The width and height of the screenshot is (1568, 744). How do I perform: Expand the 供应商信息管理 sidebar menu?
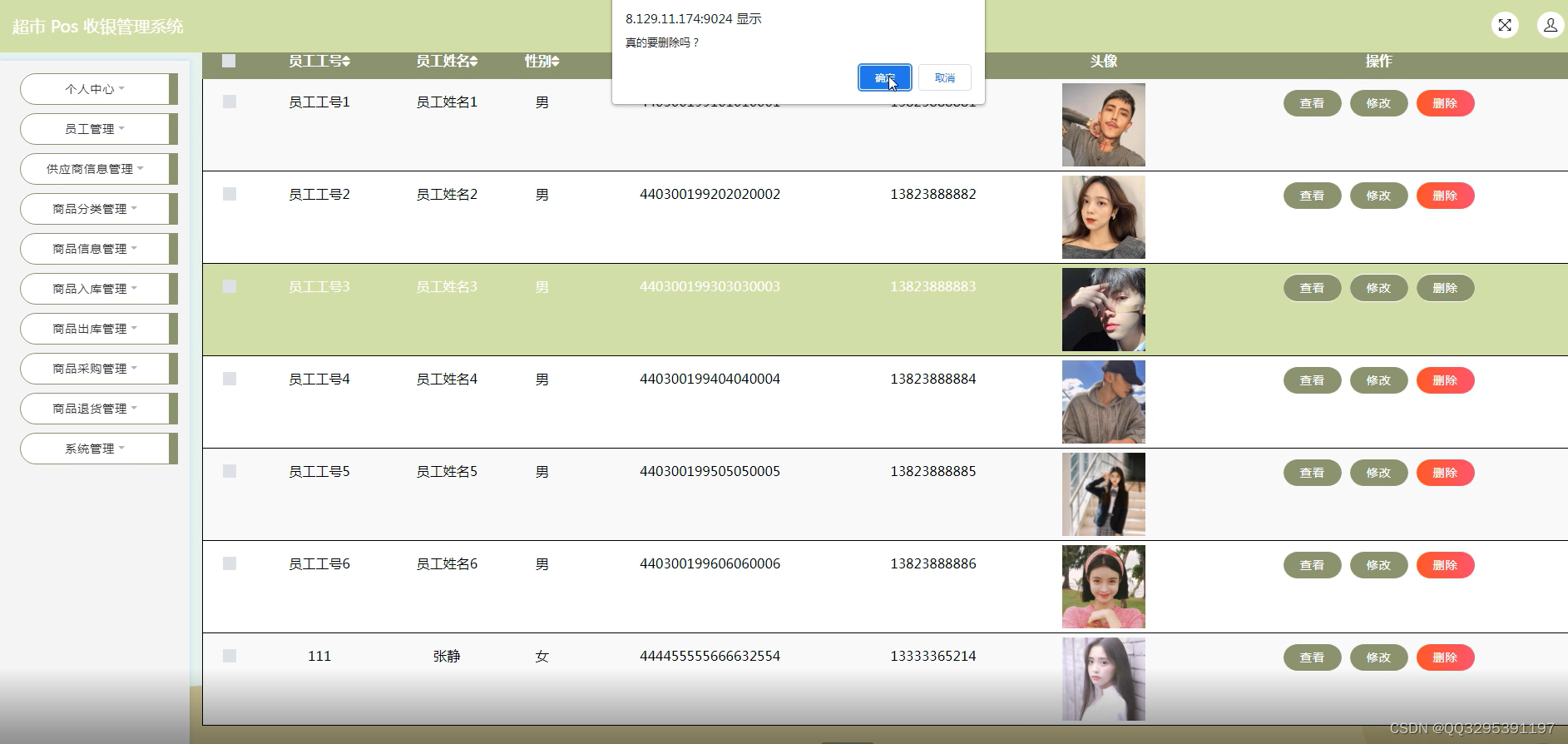(x=98, y=169)
